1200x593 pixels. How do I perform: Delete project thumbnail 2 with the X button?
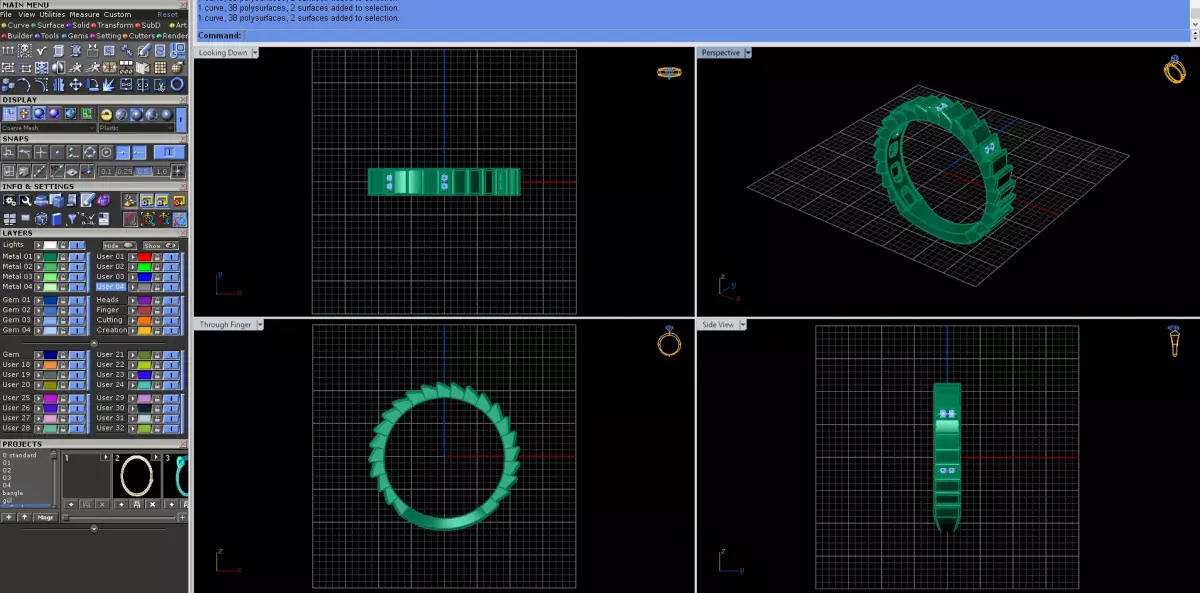(153, 504)
